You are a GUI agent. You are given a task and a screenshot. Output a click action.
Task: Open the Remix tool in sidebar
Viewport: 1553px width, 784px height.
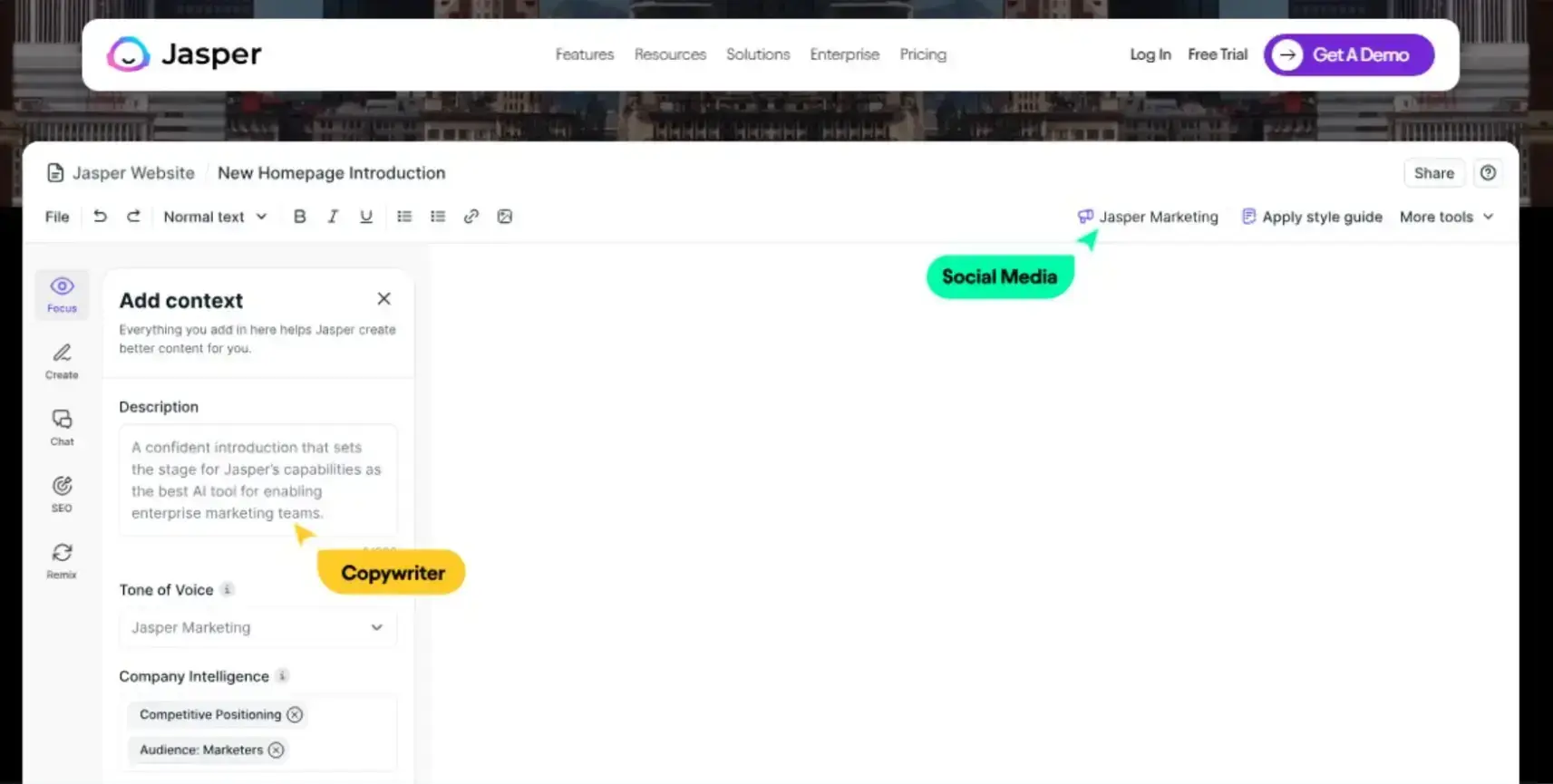click(x=62, y=560)
